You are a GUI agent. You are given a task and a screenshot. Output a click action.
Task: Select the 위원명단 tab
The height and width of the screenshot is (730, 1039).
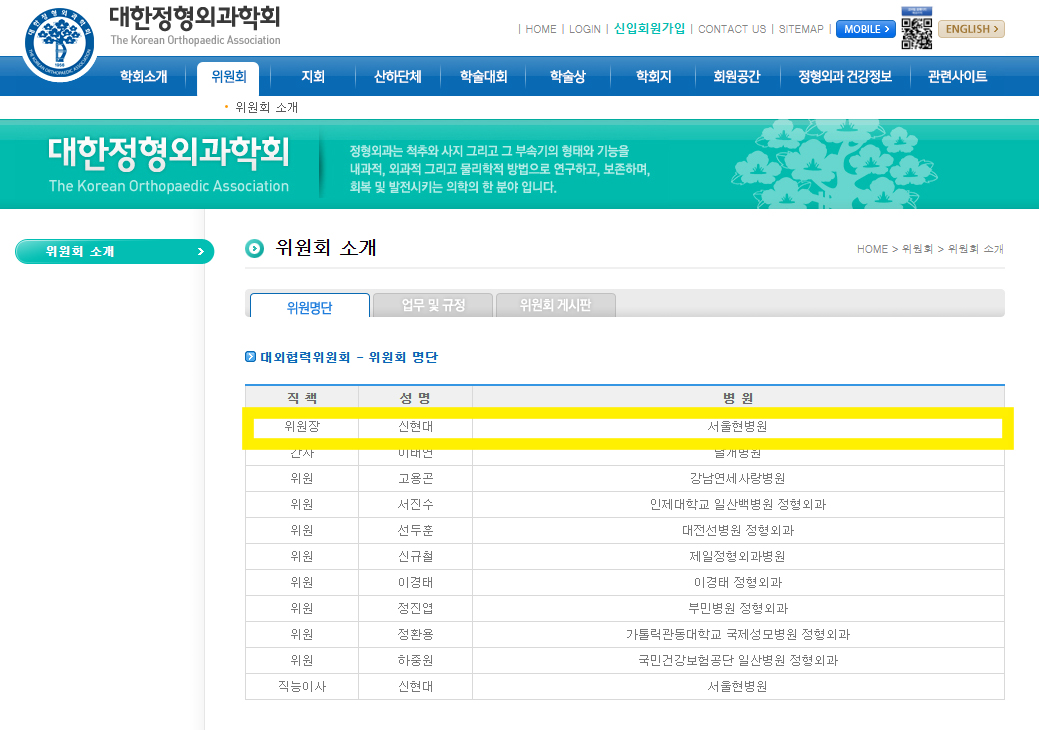coord(309,306)
